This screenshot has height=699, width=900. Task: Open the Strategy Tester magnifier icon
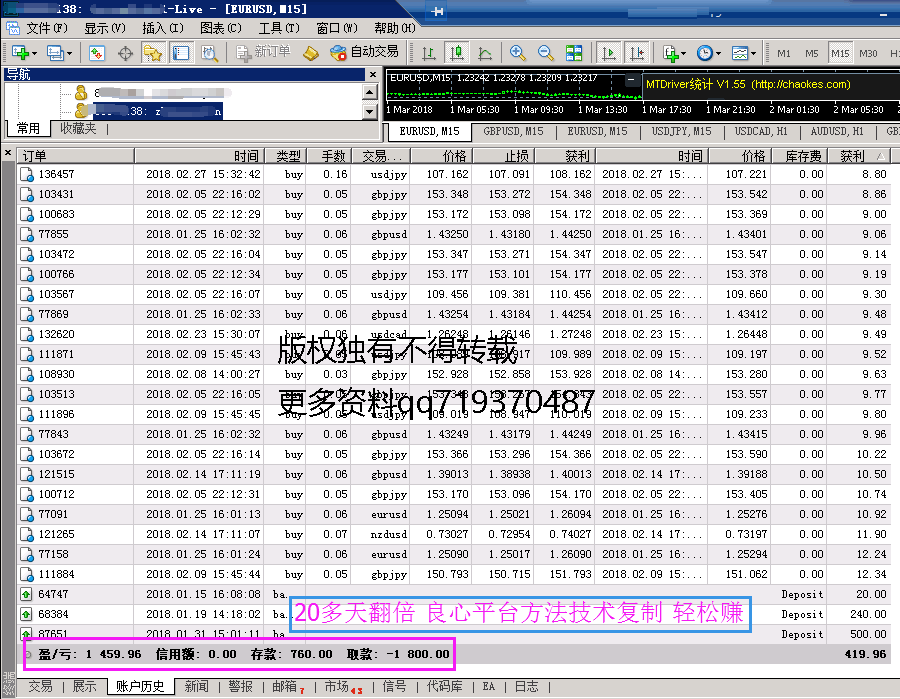click(x=209, y=53)
